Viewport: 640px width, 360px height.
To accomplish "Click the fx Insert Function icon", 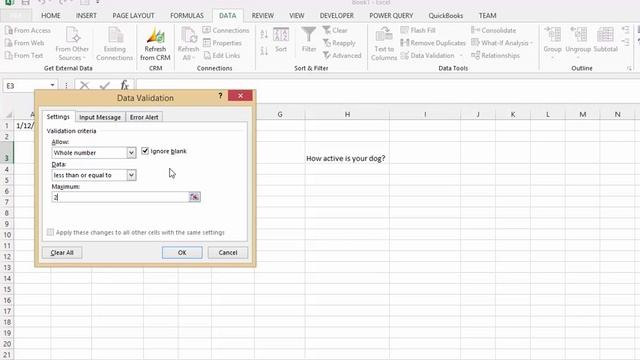I will [124, 85].
